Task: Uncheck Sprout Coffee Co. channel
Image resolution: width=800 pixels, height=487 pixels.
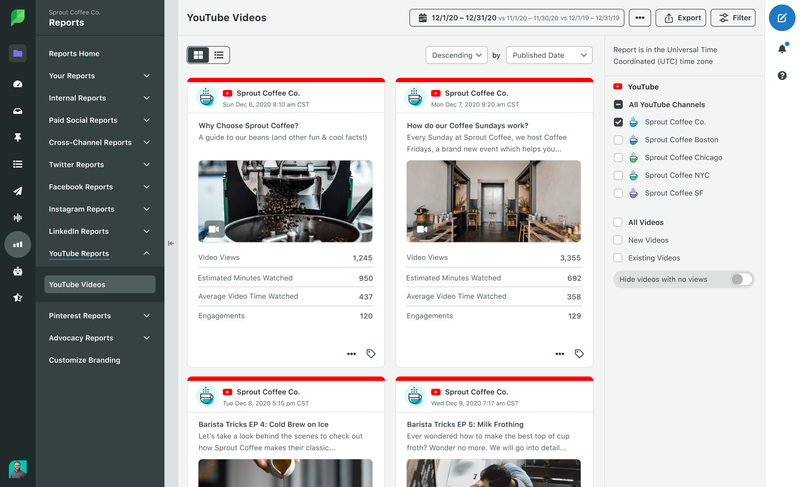Action: (x=618, y=122)
